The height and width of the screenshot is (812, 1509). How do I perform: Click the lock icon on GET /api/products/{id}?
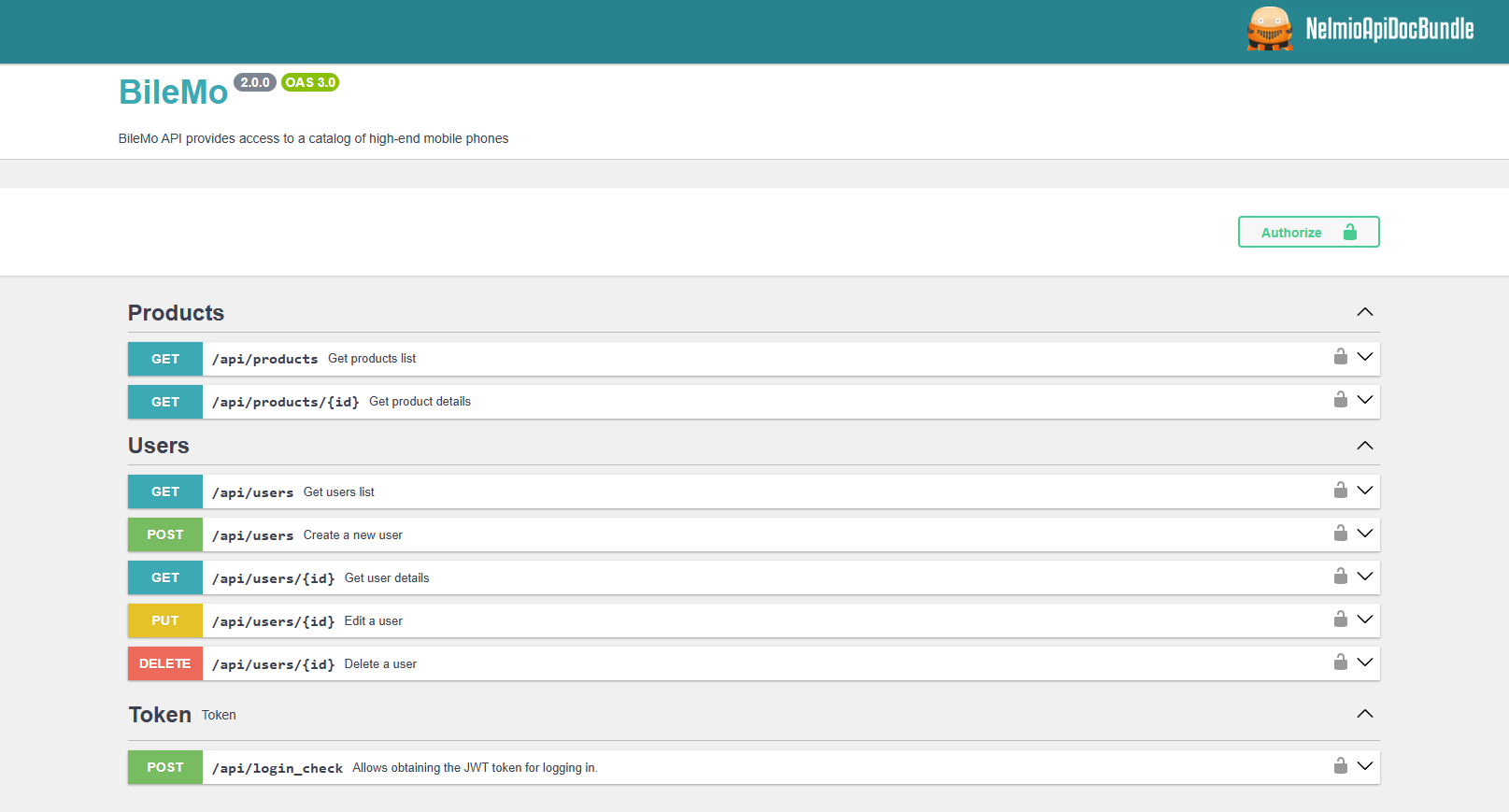tap(1340, 400)
